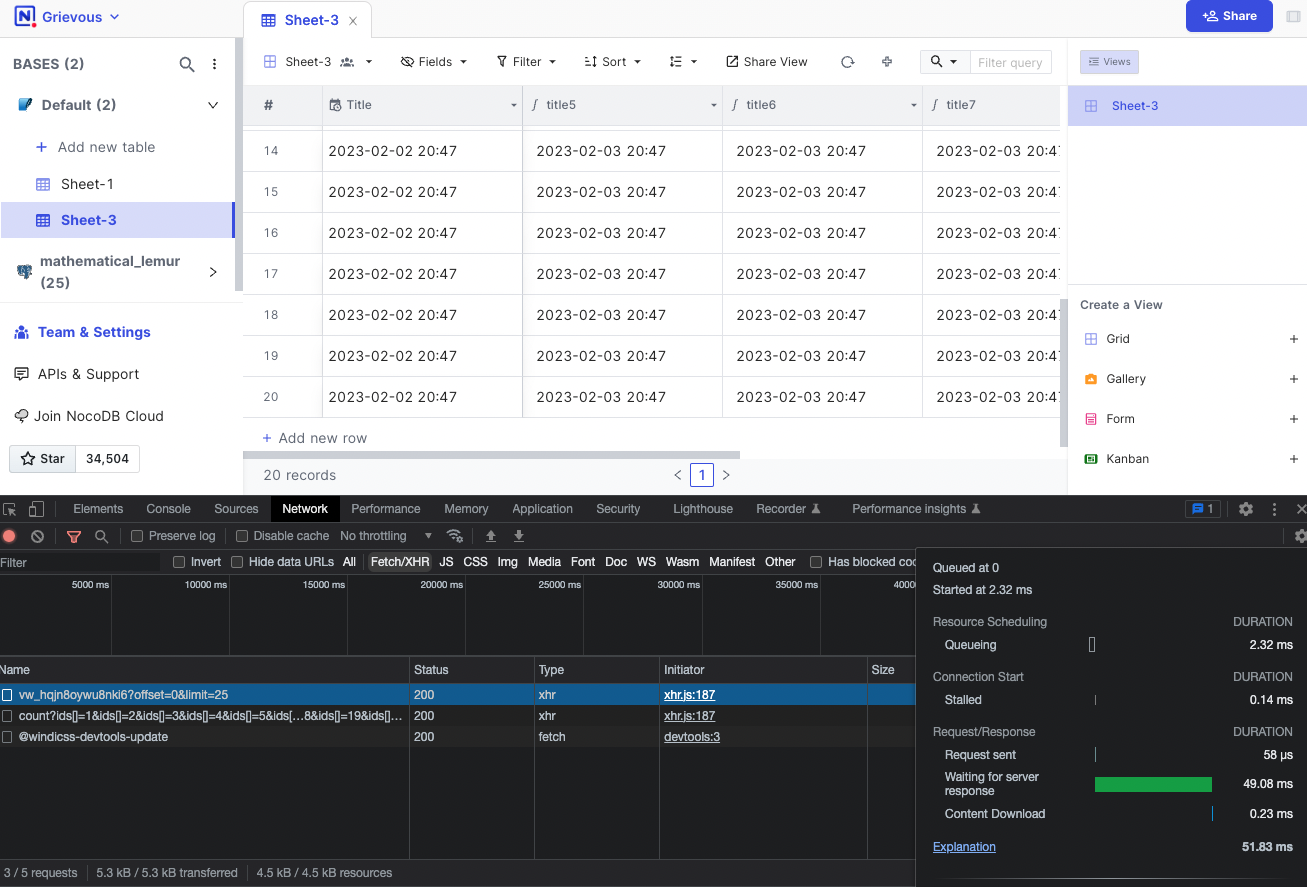
Task: Check the box for the count?ids request row
Action: 7,716
